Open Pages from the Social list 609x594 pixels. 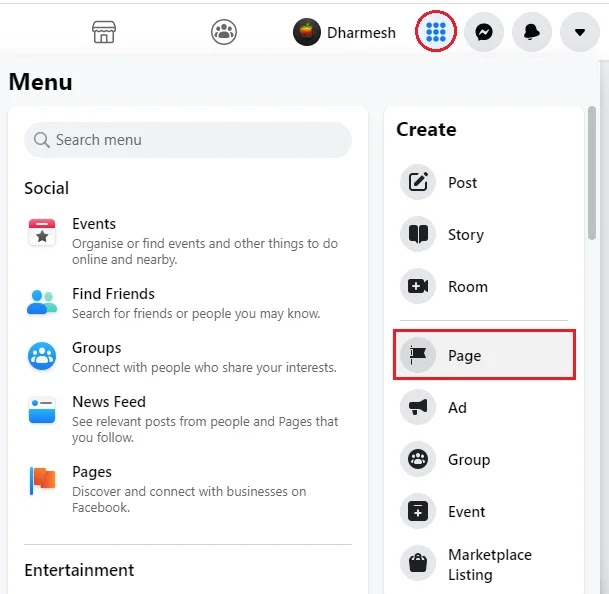tap(188, 489)
